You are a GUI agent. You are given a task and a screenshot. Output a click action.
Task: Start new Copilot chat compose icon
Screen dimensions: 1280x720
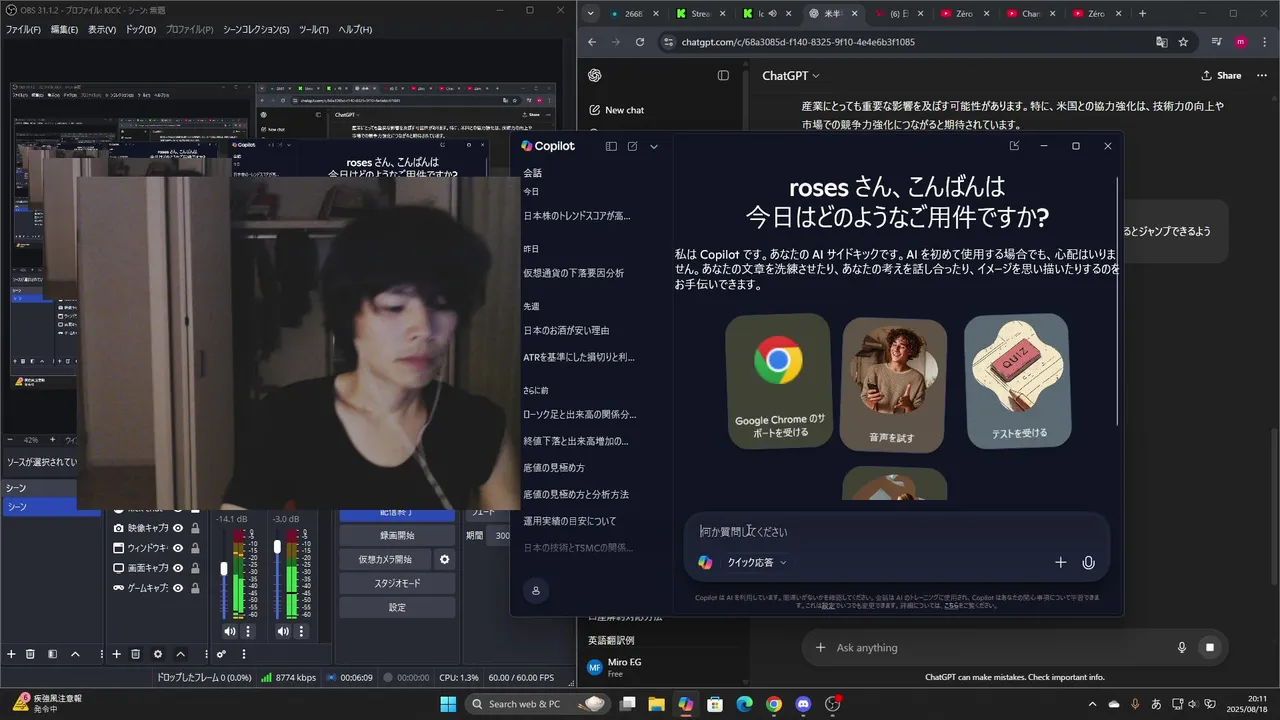(x=632, y=146)
